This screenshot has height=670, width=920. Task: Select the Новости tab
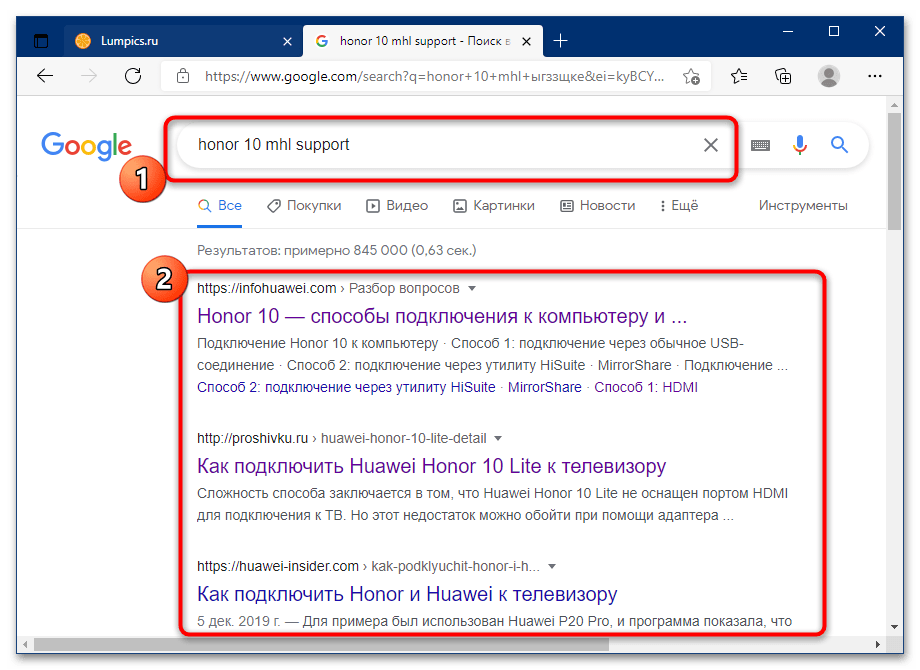[598, 206]
